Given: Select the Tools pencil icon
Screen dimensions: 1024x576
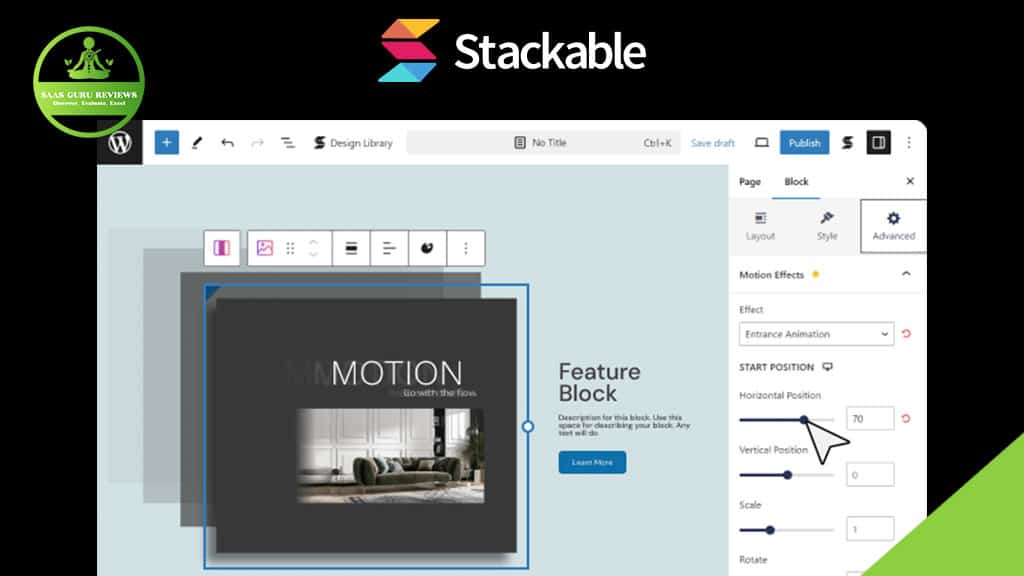Looking at the screenshot, I should (x=197, y=142).
